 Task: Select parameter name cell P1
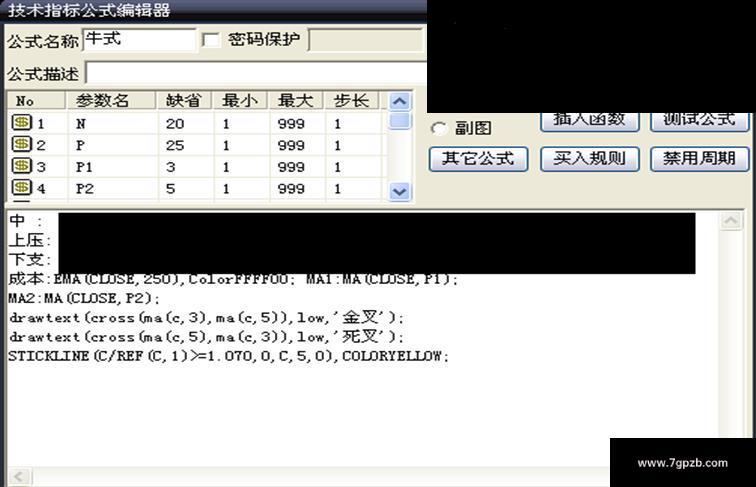(84, 167)
